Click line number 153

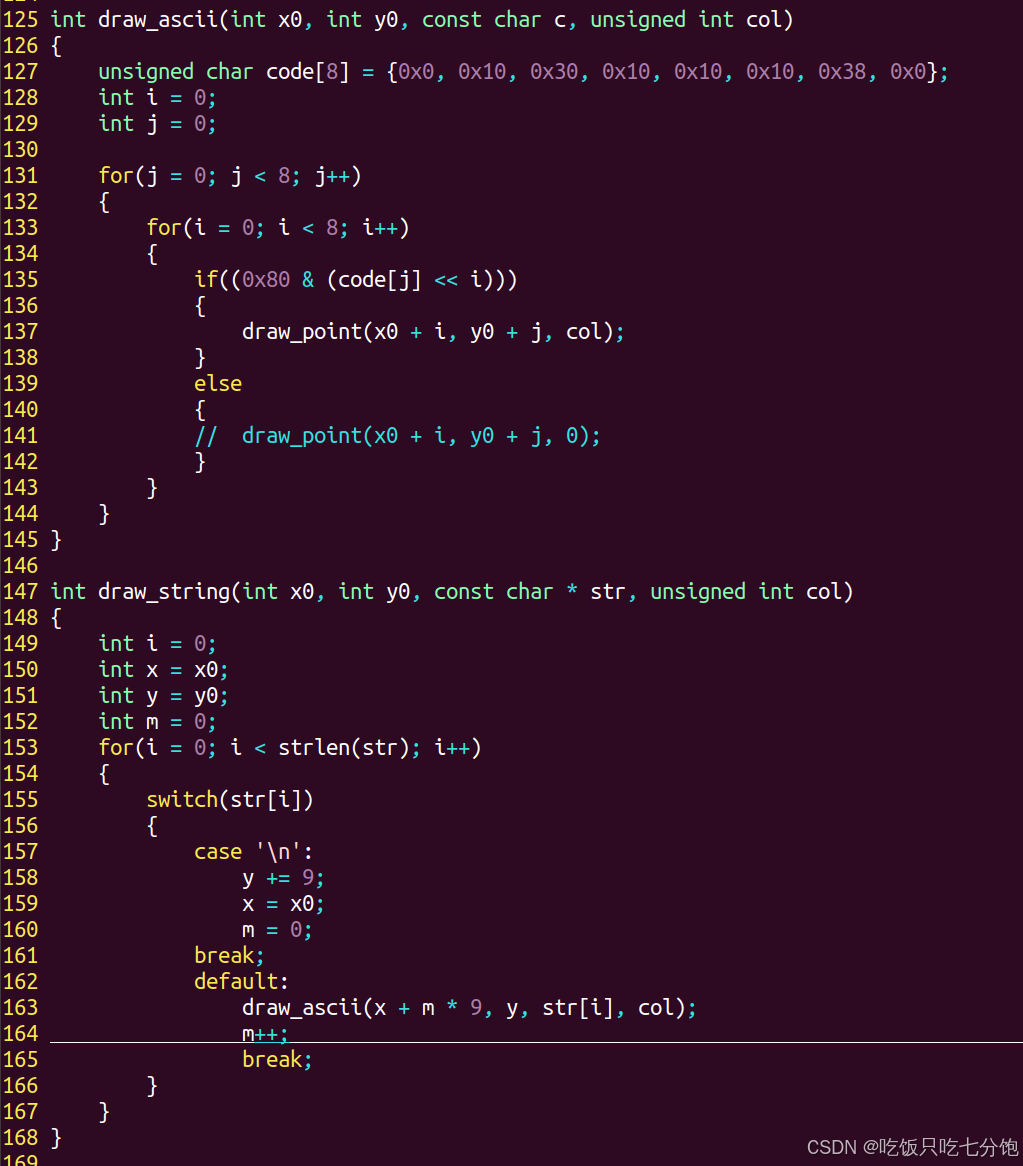20,748
